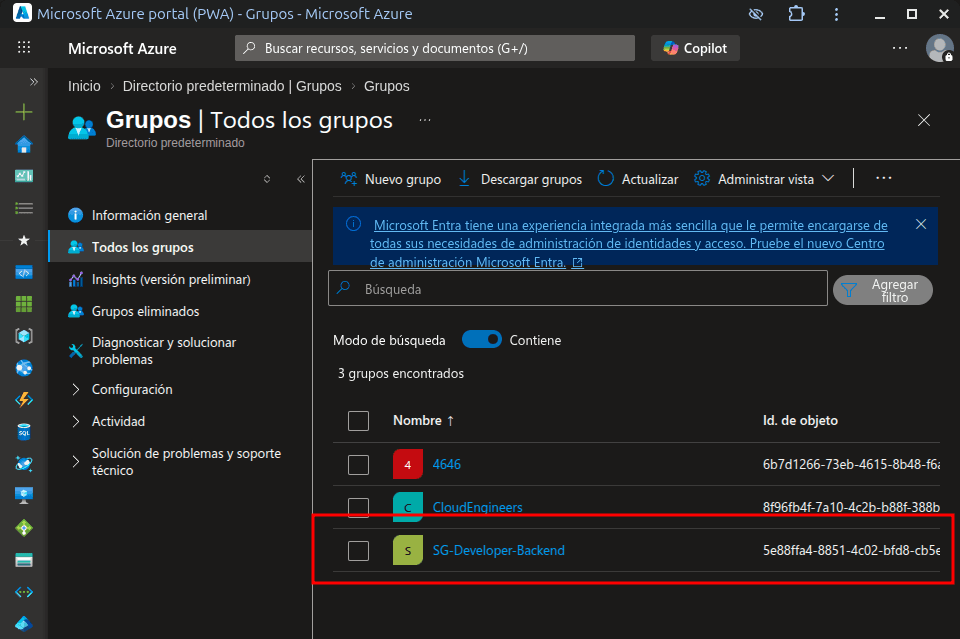Open Información general menu item
Screen dimensions: 960x639
coord(149,215)
